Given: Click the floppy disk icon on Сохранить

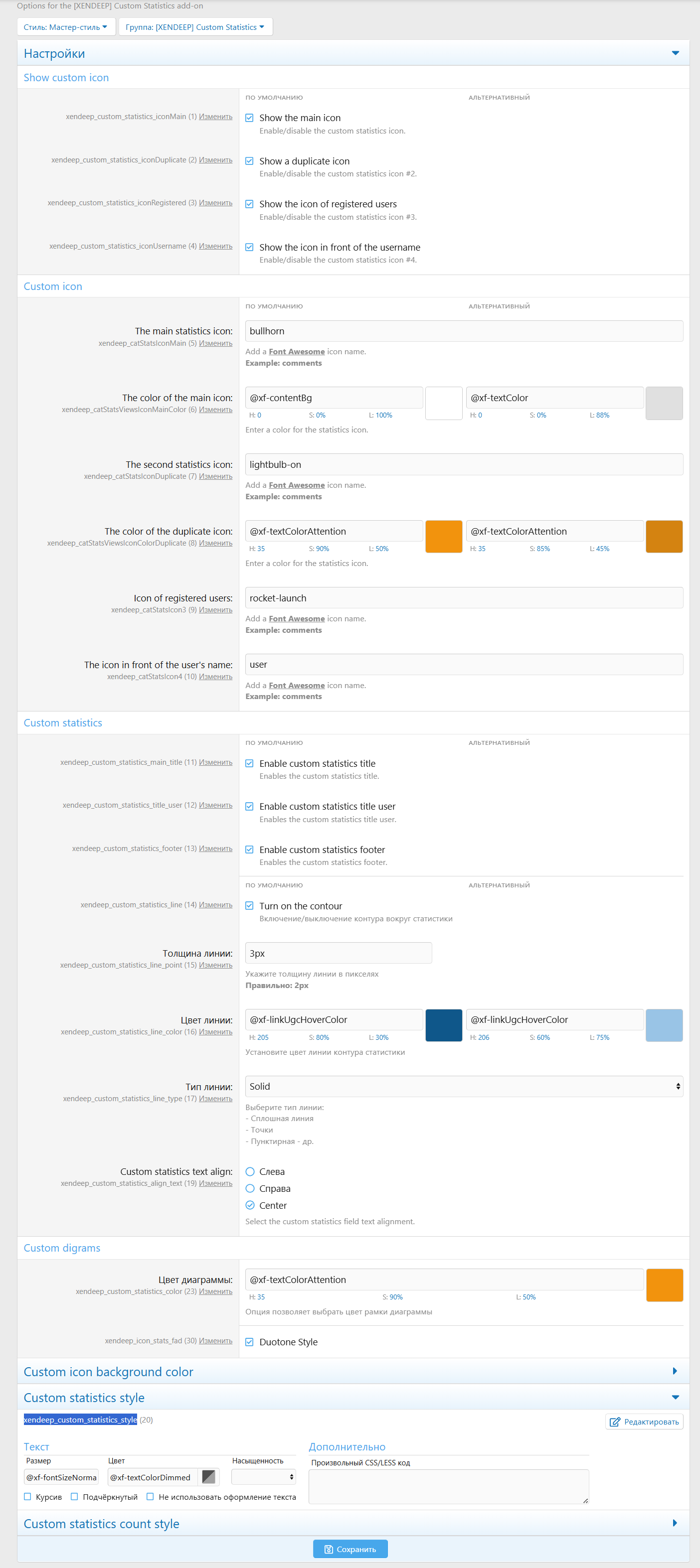Looking at the screenshot, I should coord(329,1549).
